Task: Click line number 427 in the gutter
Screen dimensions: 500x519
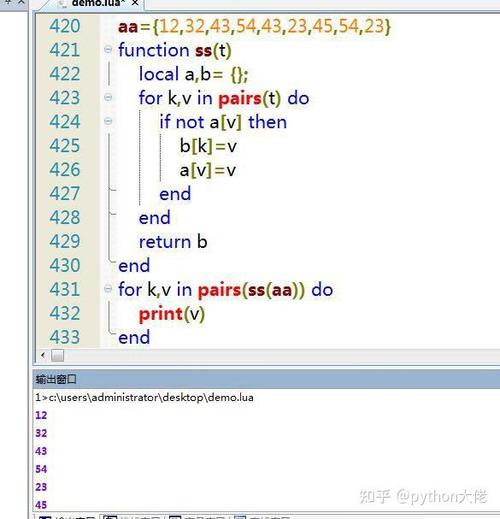Action: 65,193
